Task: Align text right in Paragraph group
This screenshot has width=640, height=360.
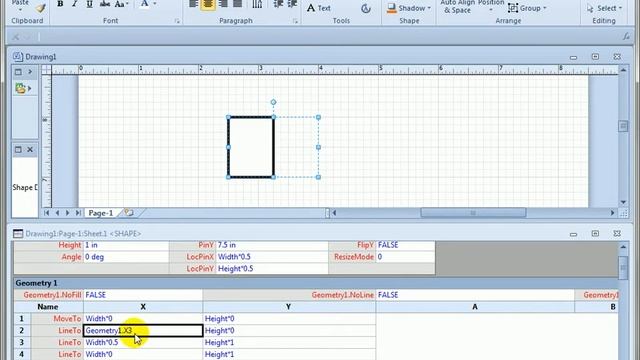Action: pyautogui.click(x=223, y=4)
